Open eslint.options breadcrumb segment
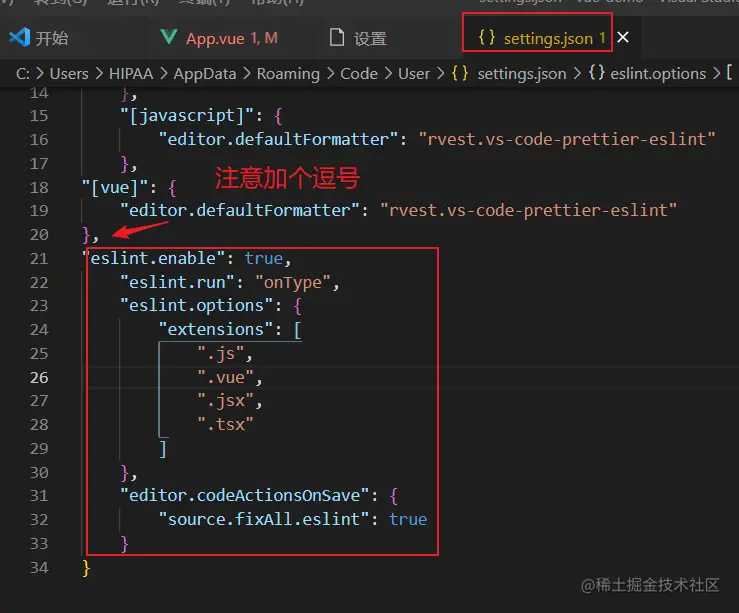 [658, 74]
